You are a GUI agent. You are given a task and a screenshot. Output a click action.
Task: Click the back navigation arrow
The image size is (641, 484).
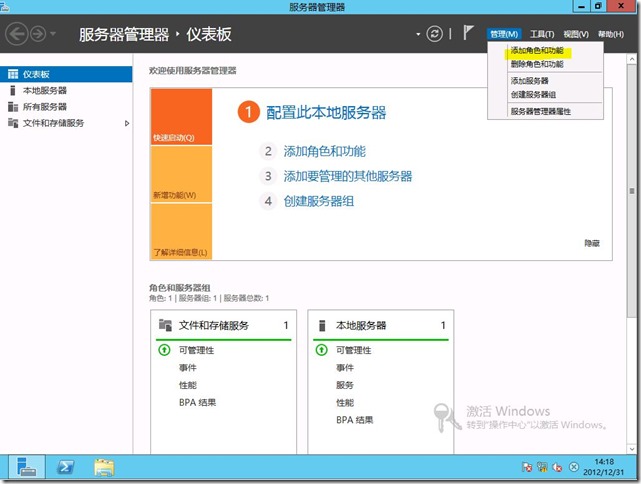point(16,34)
